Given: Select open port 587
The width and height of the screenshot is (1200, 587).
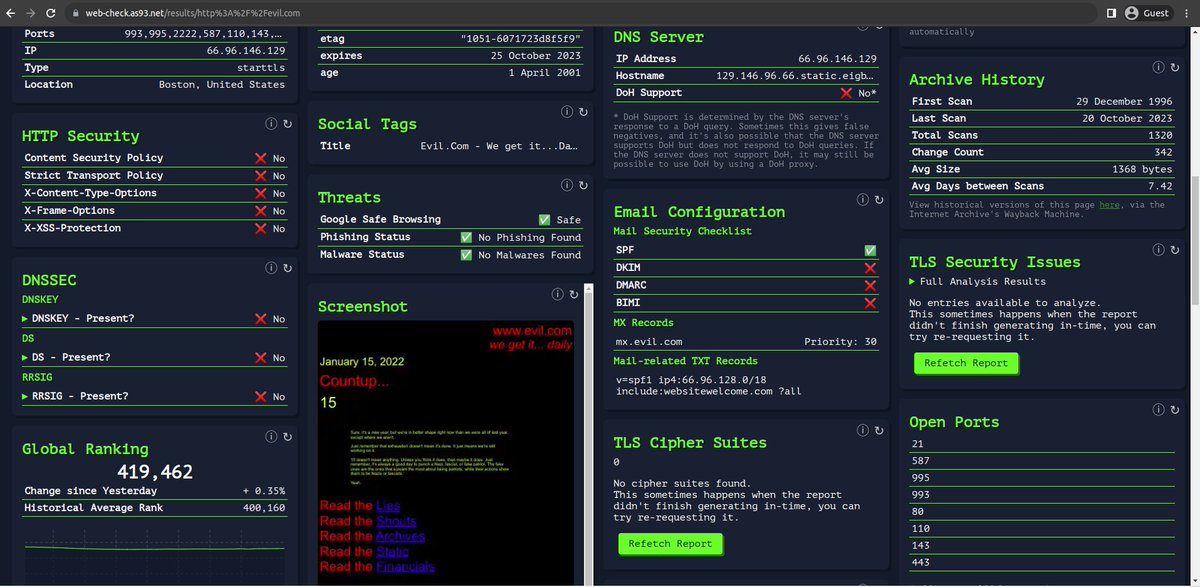Looking at the screenshot, I should (x=1042, y=460).
